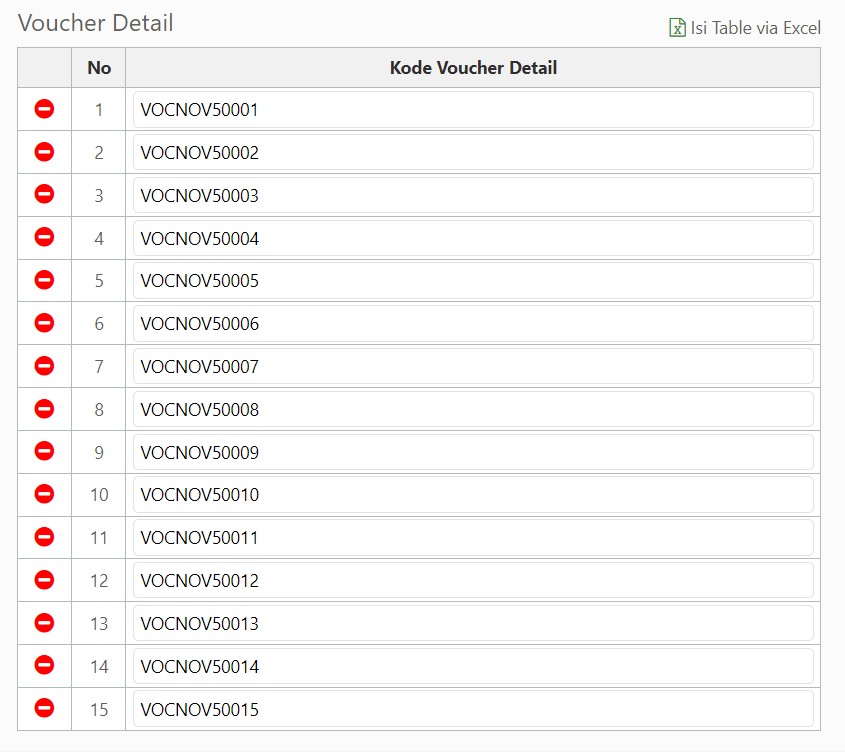
Task: Click the remove icon for row 5
Action: (44, 280)
